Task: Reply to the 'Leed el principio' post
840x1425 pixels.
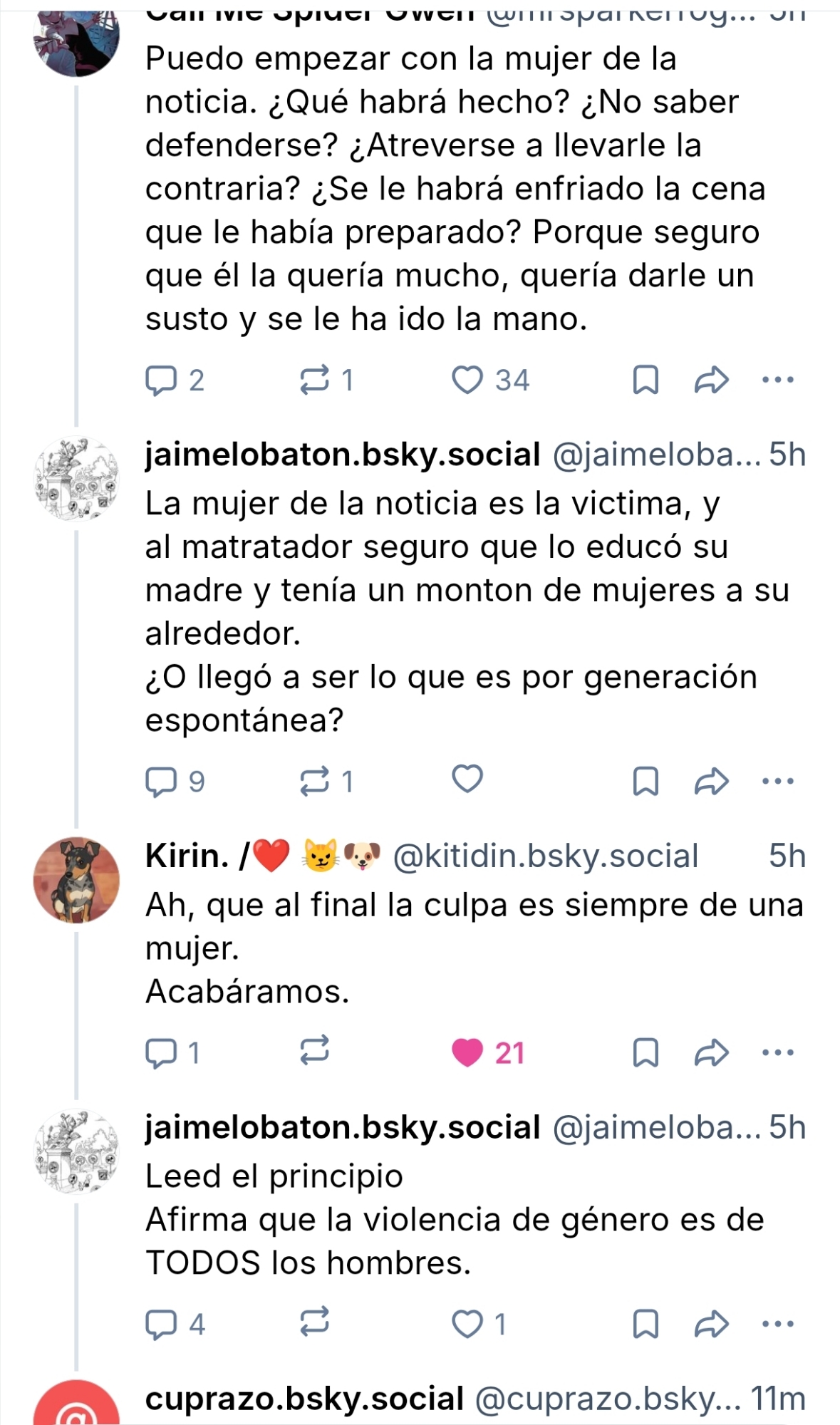Action: tap(161, 1325)
